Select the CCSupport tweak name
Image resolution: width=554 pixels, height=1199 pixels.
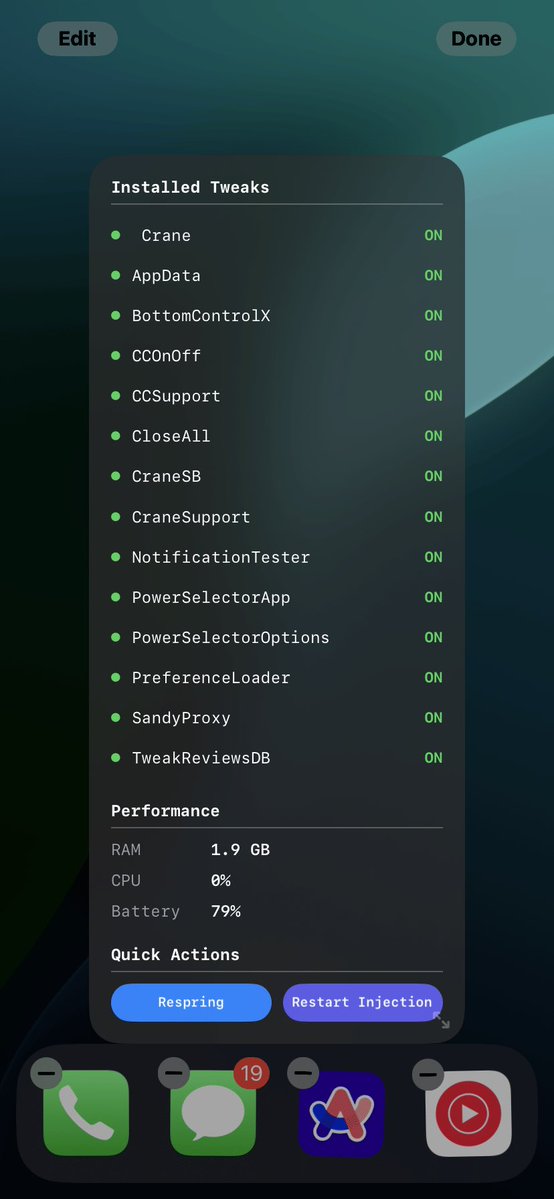pyautogui.click(x=176, y=396)
